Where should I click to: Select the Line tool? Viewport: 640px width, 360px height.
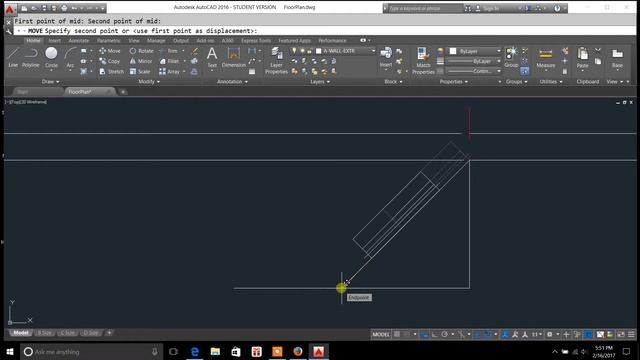(x=13, y=57)
